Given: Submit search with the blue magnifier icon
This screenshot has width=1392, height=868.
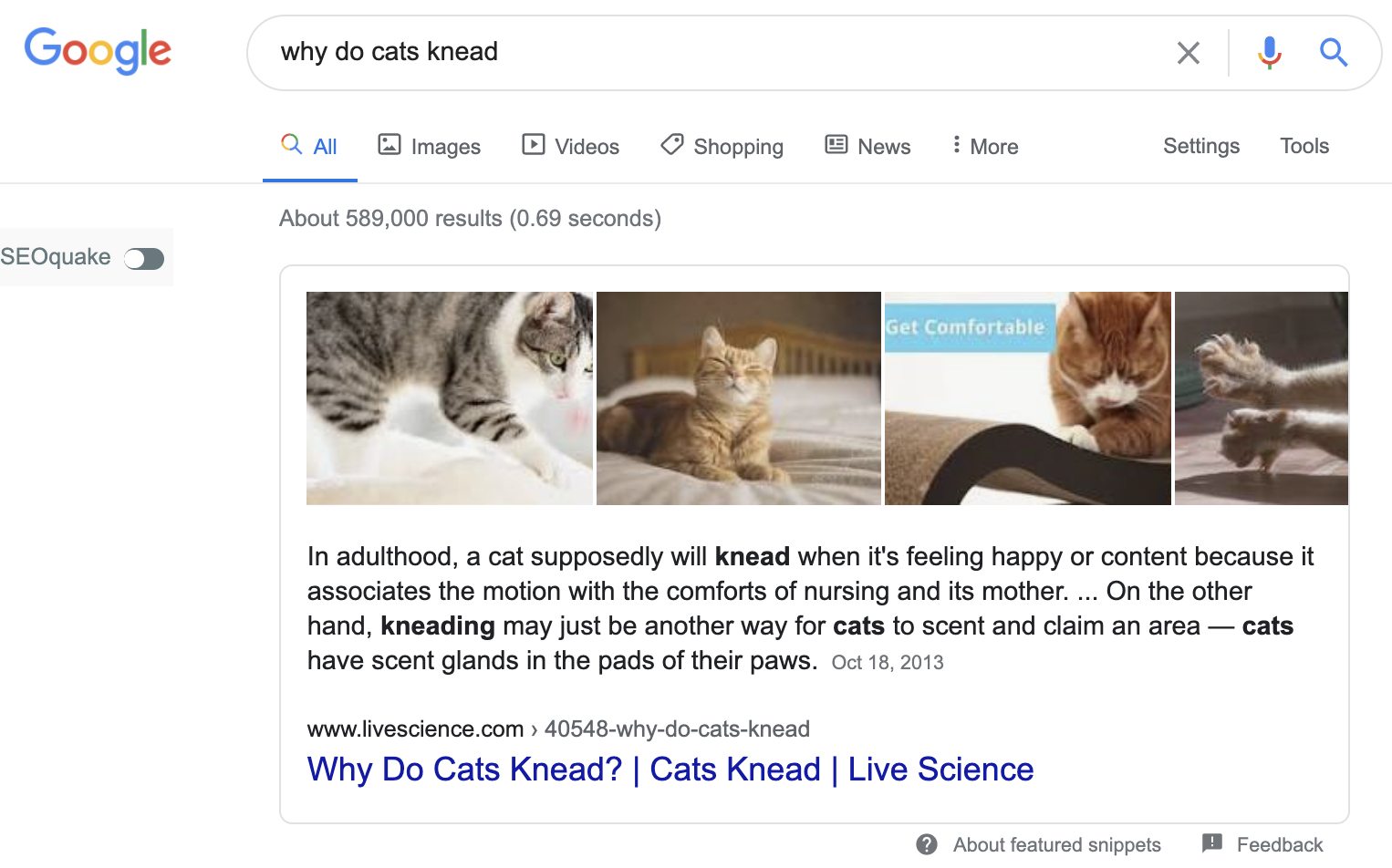Looking at the screenshot, I should (1334, 53).
